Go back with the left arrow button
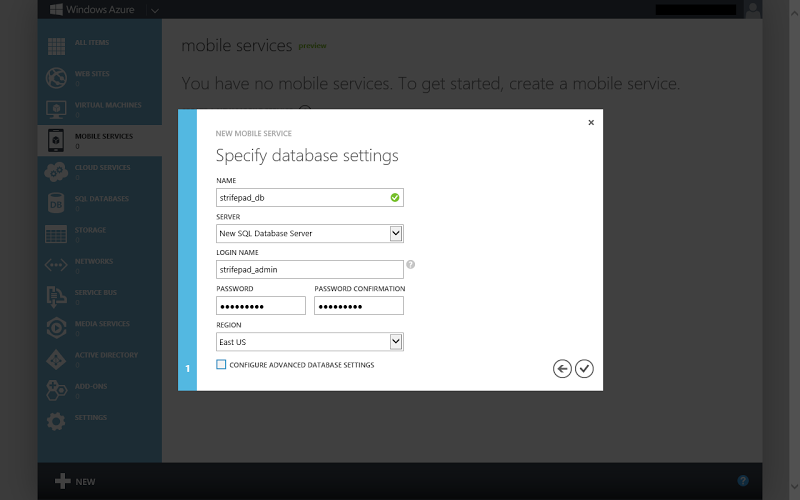800x500 pixels. pos(562,368)
